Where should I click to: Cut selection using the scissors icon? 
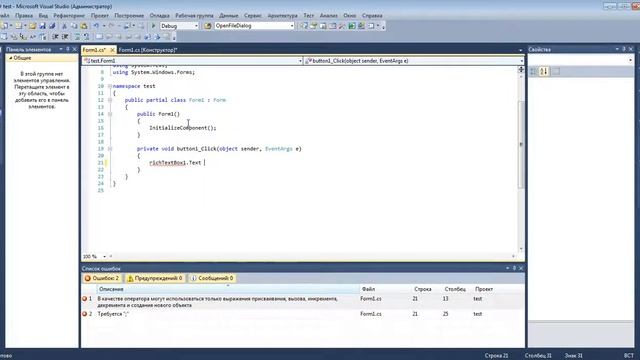tap(64, 26)
